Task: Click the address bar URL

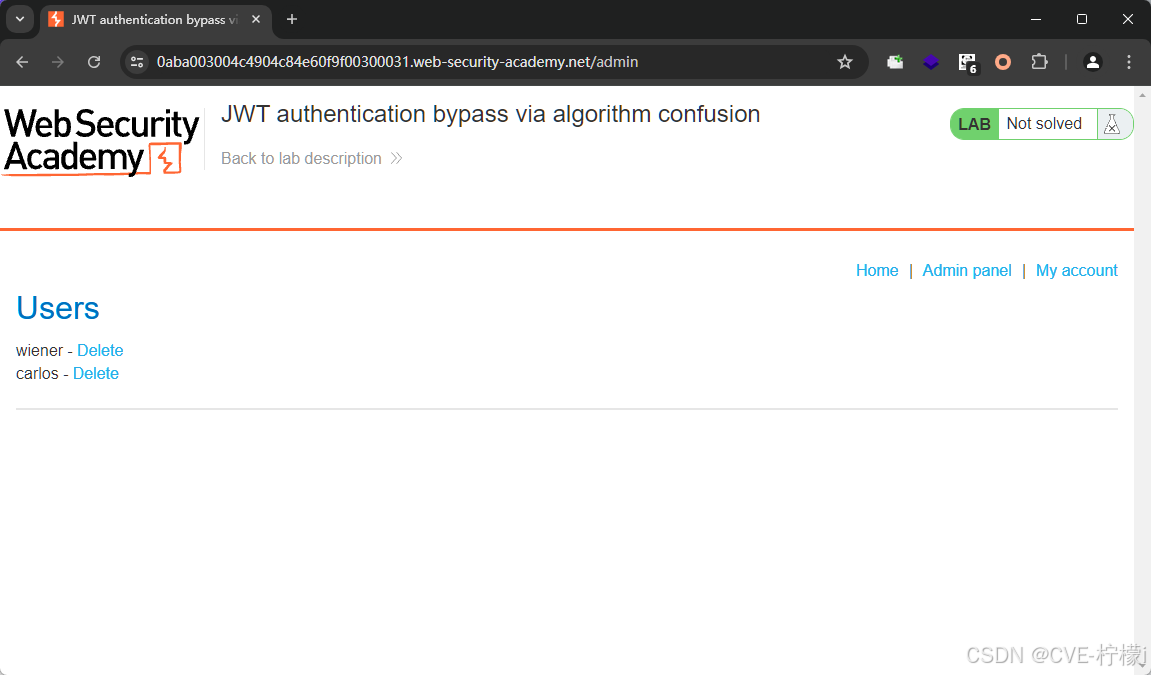Action: click(397, 62)
